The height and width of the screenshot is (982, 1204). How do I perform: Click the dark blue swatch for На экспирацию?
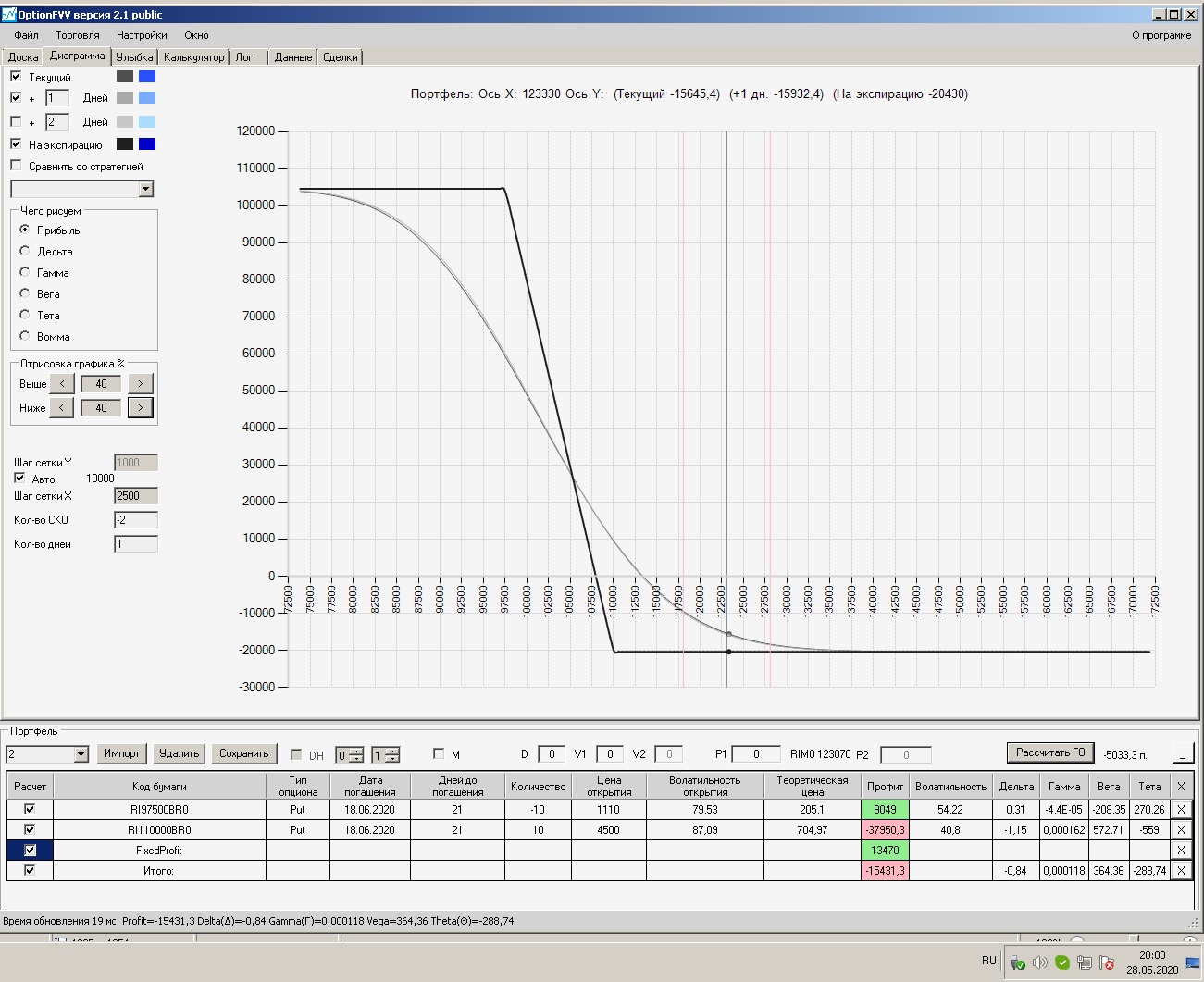(147, 143)
